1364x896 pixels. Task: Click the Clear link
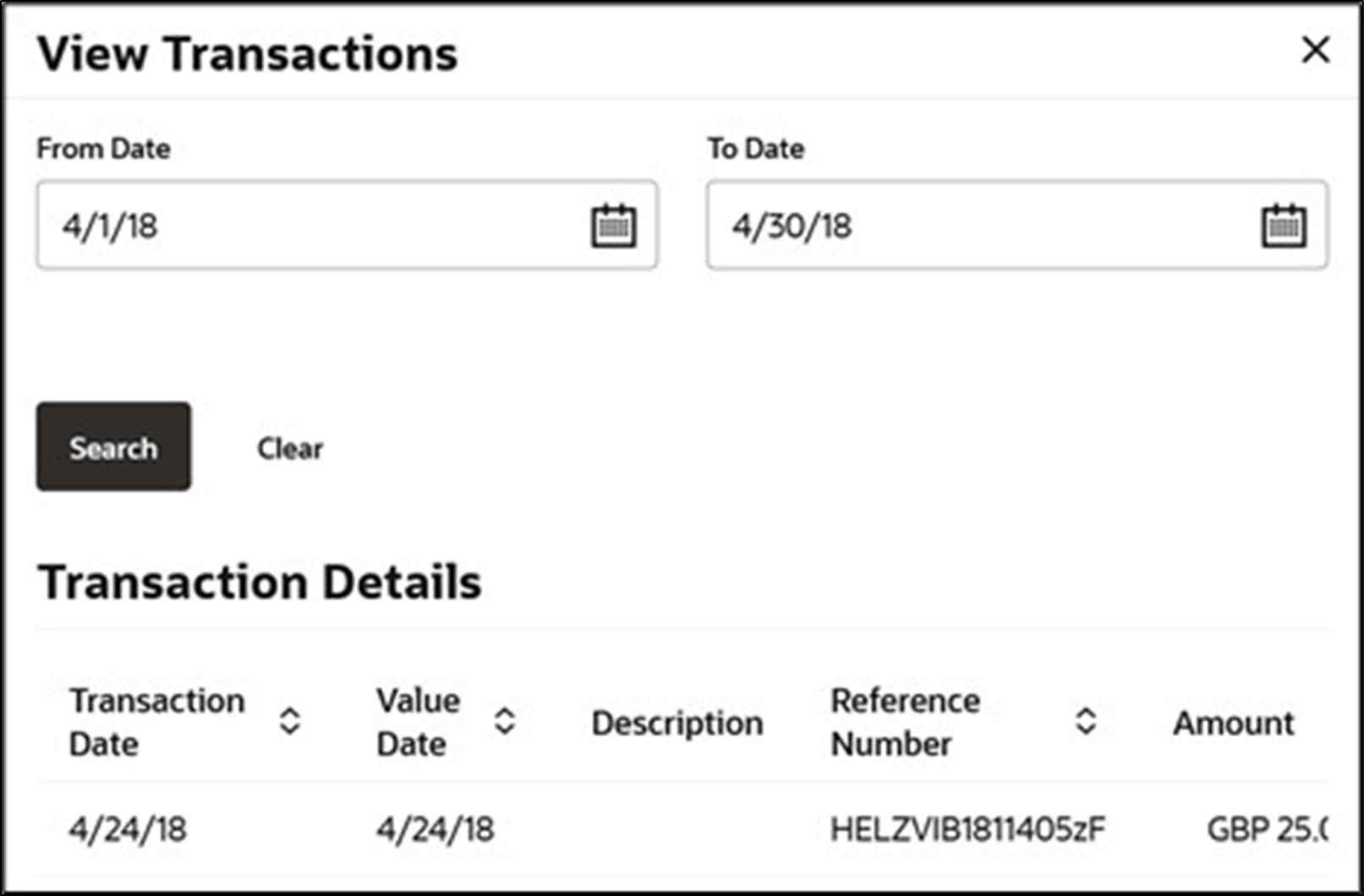[289, 448]
